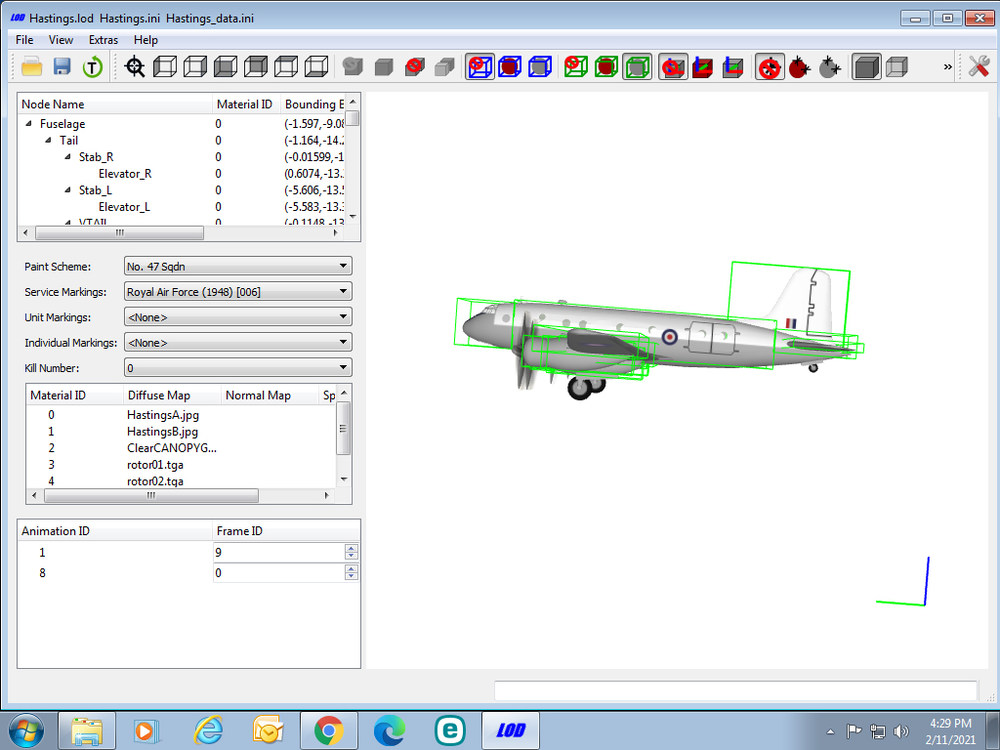Toggle the blue bounding box disabled icon
This screenshot has width=1000, height=750.
tap(480, 66)
